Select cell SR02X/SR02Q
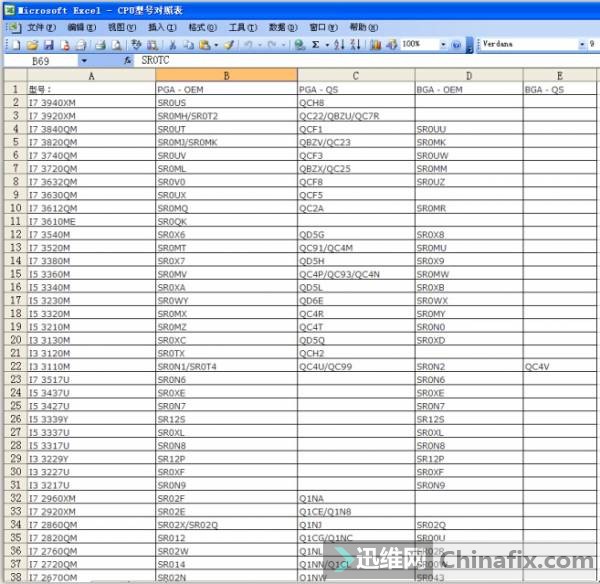Viewport: 600px width, 584px height. pos(227,525)
